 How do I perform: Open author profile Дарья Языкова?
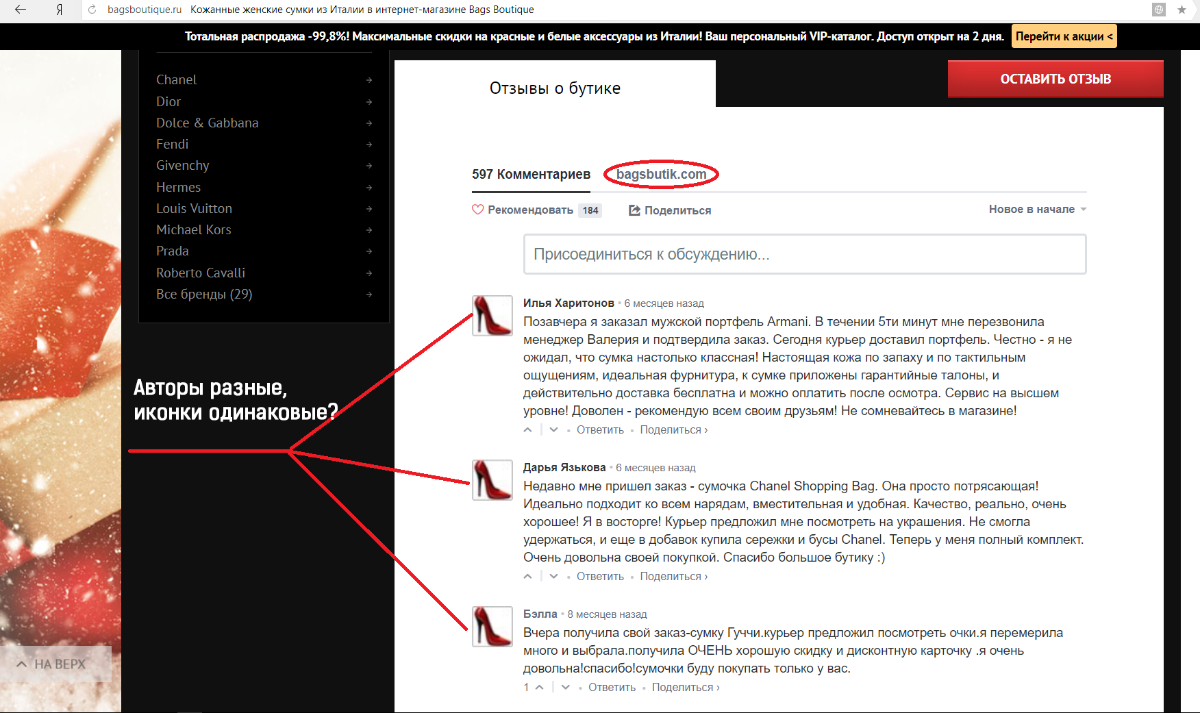(565, 467)
